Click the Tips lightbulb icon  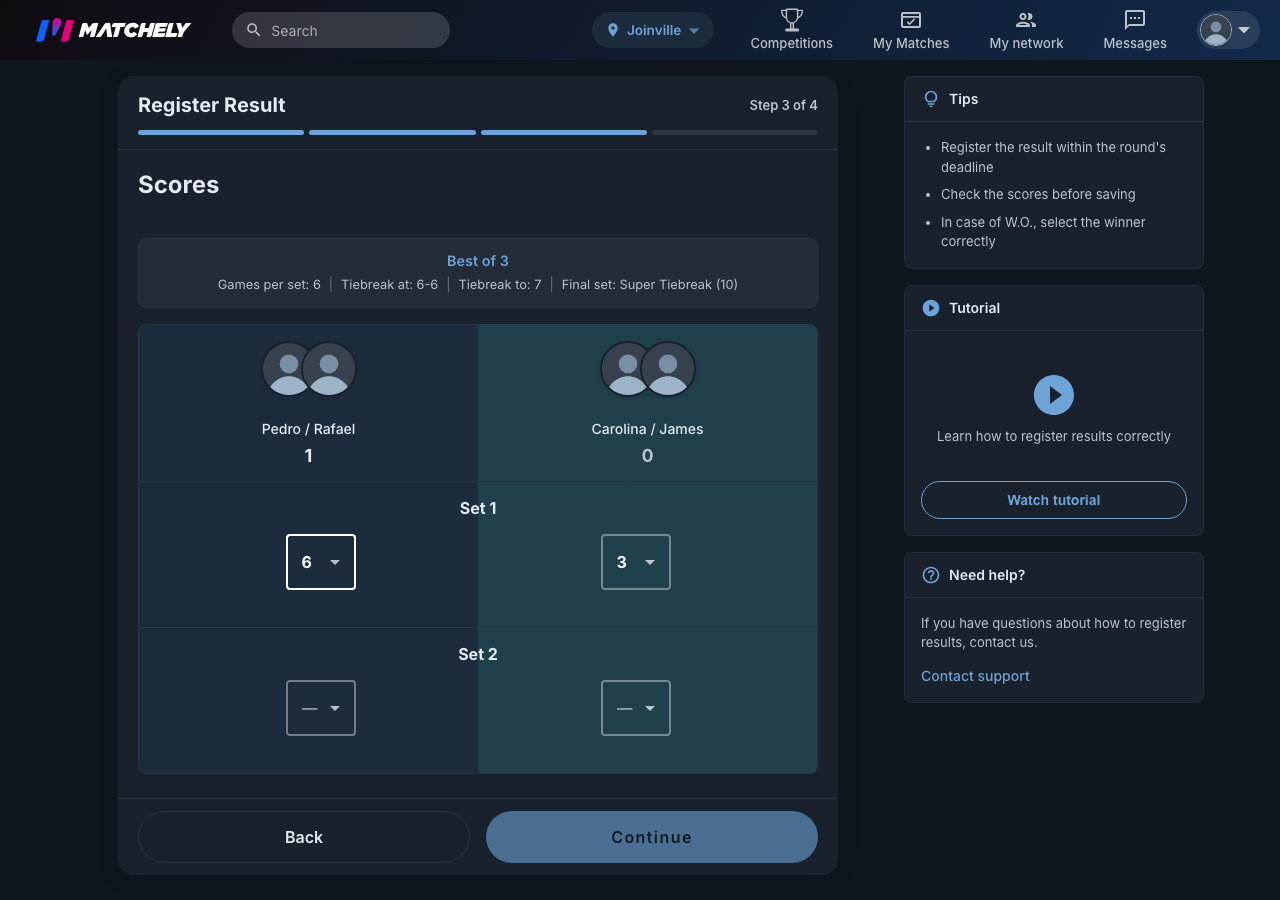931,99
